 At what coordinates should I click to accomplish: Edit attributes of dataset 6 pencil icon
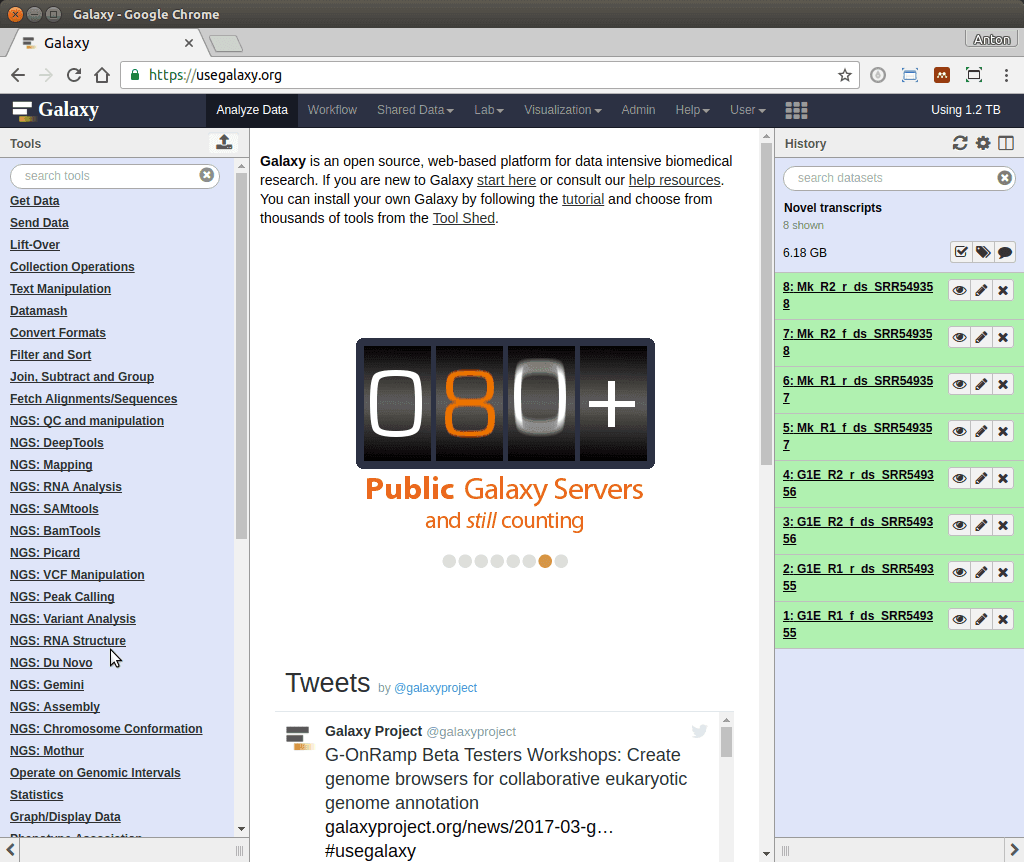(982, 384)
